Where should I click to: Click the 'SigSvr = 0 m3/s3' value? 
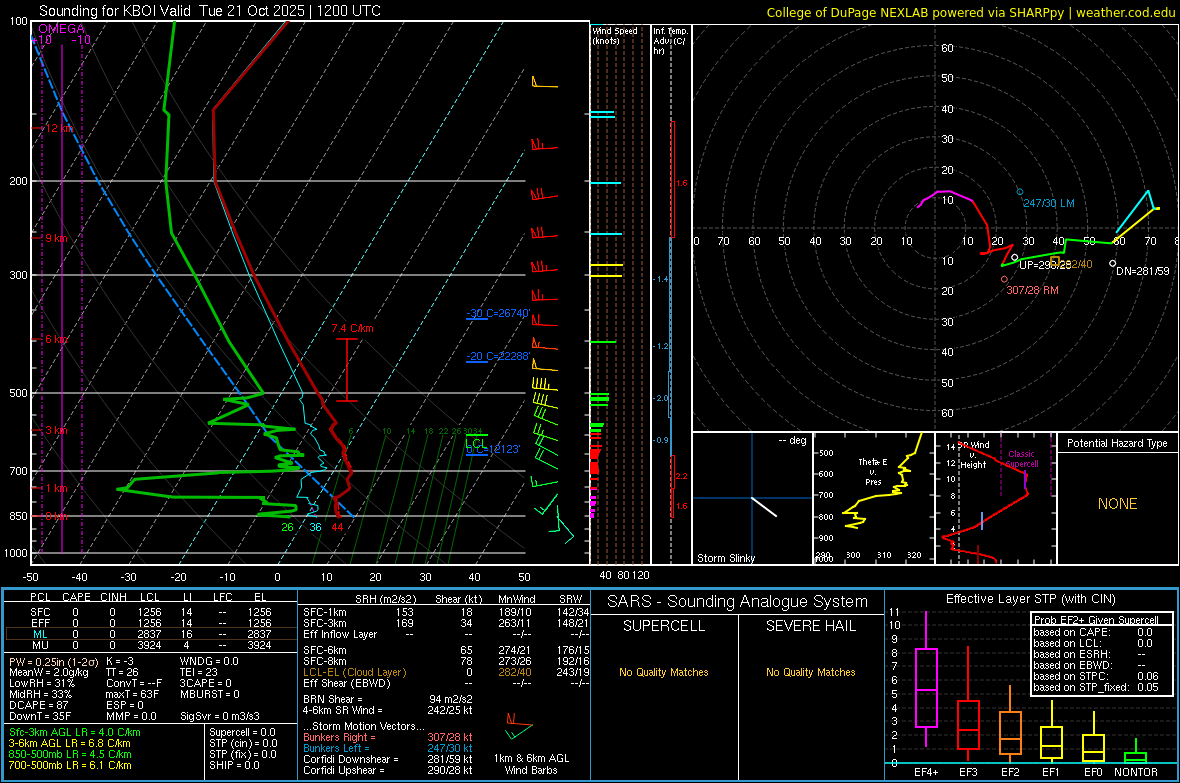click(220, 717)
